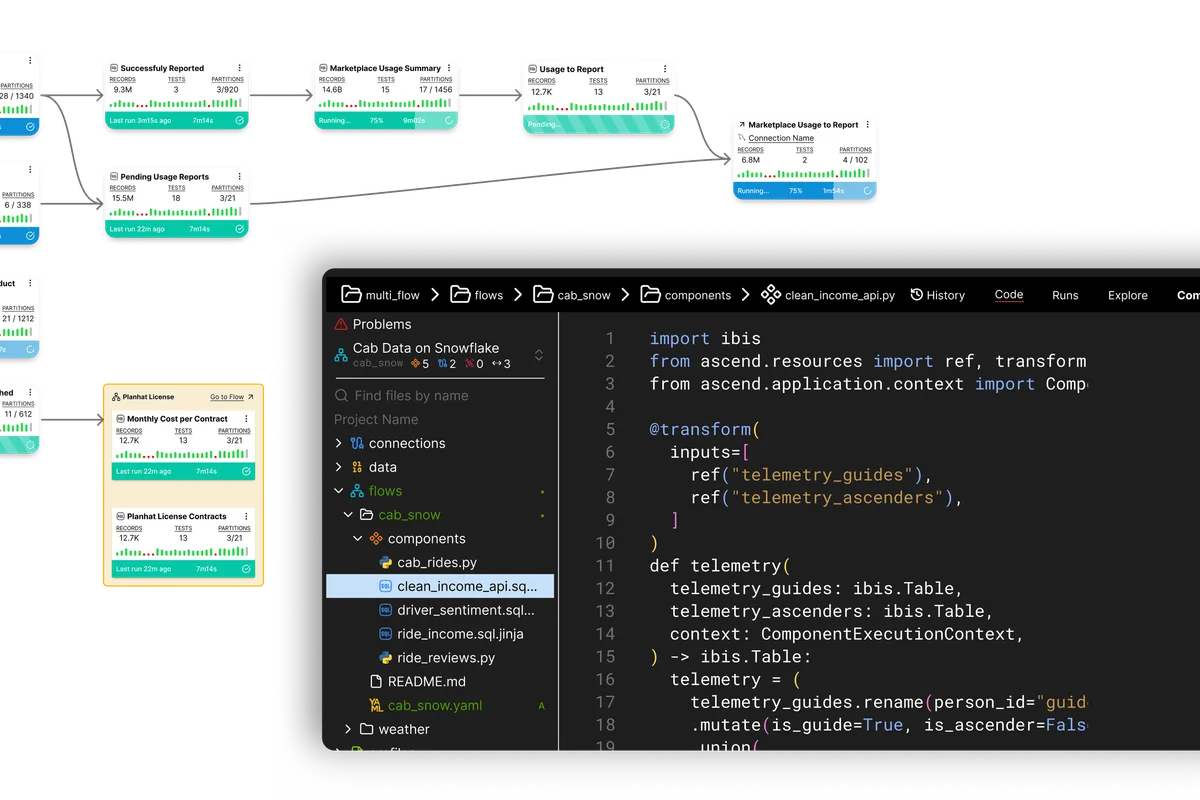
Task: Click the search magnifier icon in file finder
Action: tap(342, 396)
